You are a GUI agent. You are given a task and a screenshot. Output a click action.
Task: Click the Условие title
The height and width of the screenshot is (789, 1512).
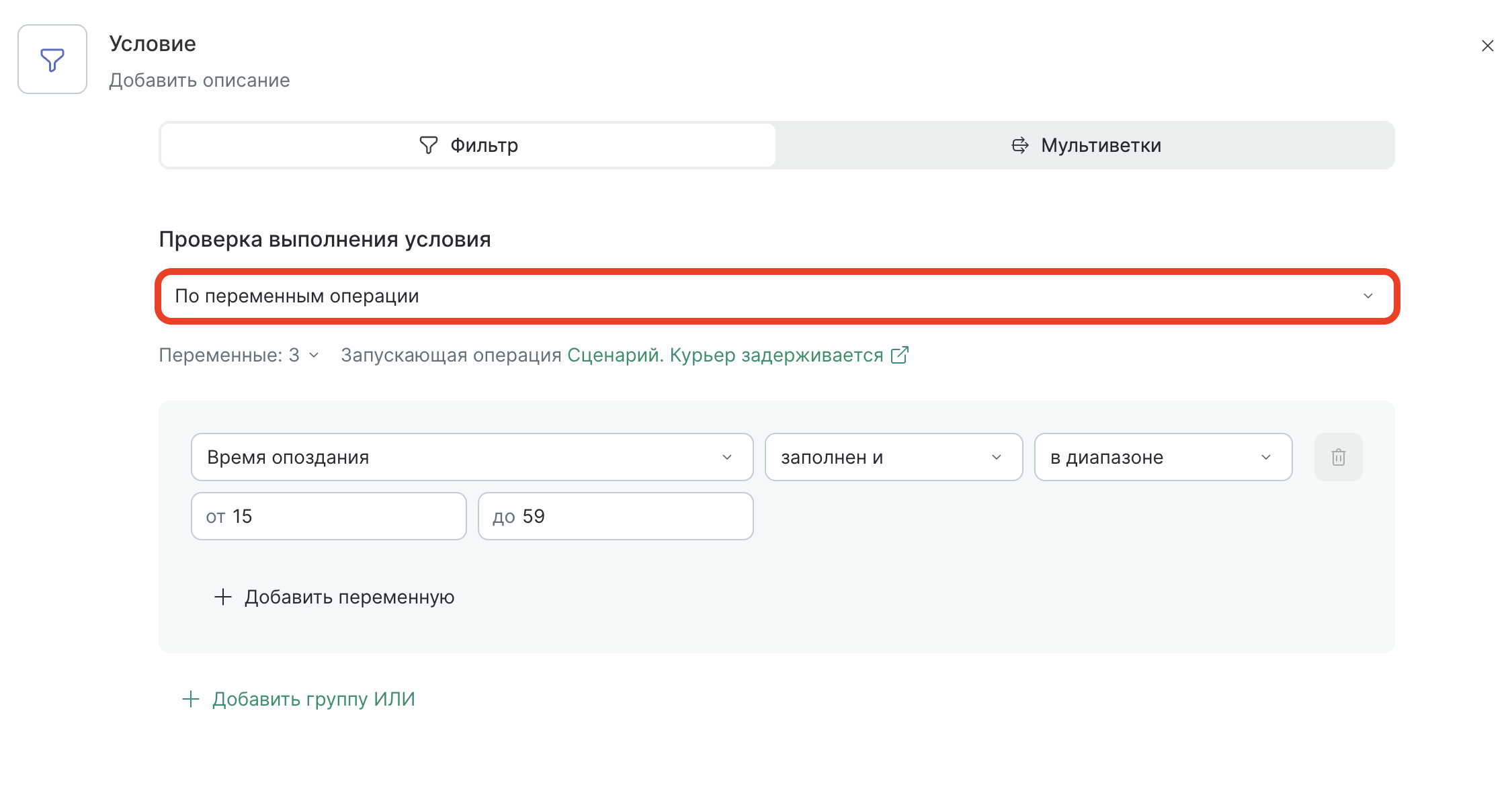point(153,44)
